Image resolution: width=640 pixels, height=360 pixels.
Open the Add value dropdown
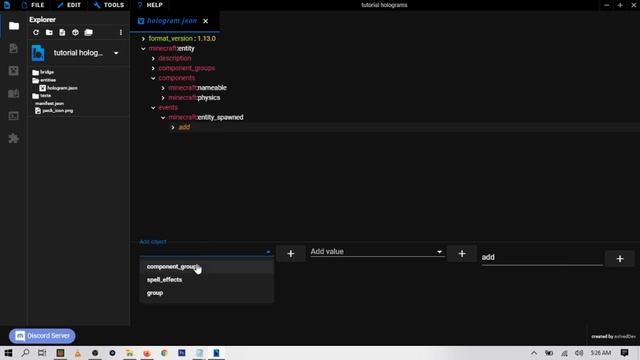377,252
